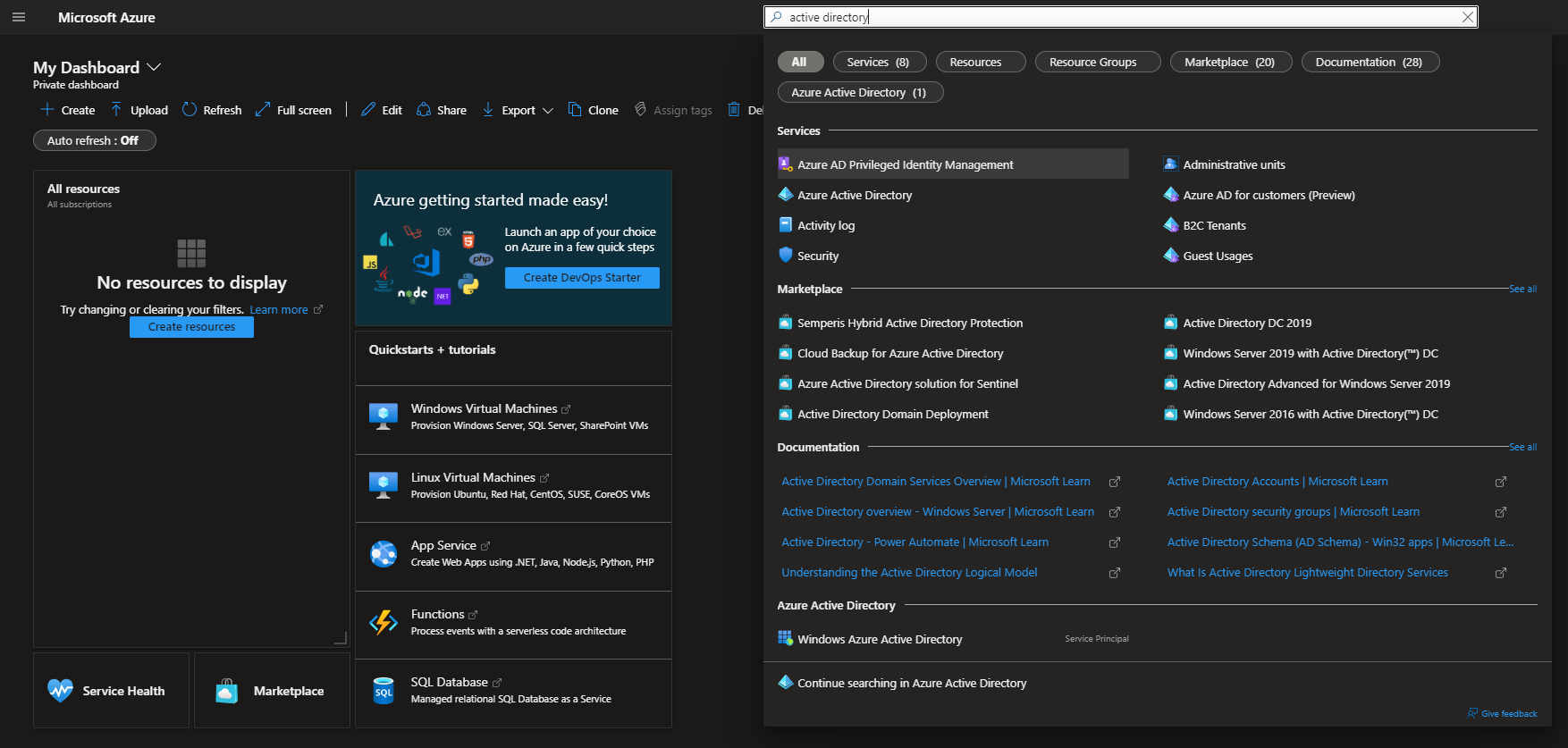Click Give feedback

click(x=1502, y=713)
